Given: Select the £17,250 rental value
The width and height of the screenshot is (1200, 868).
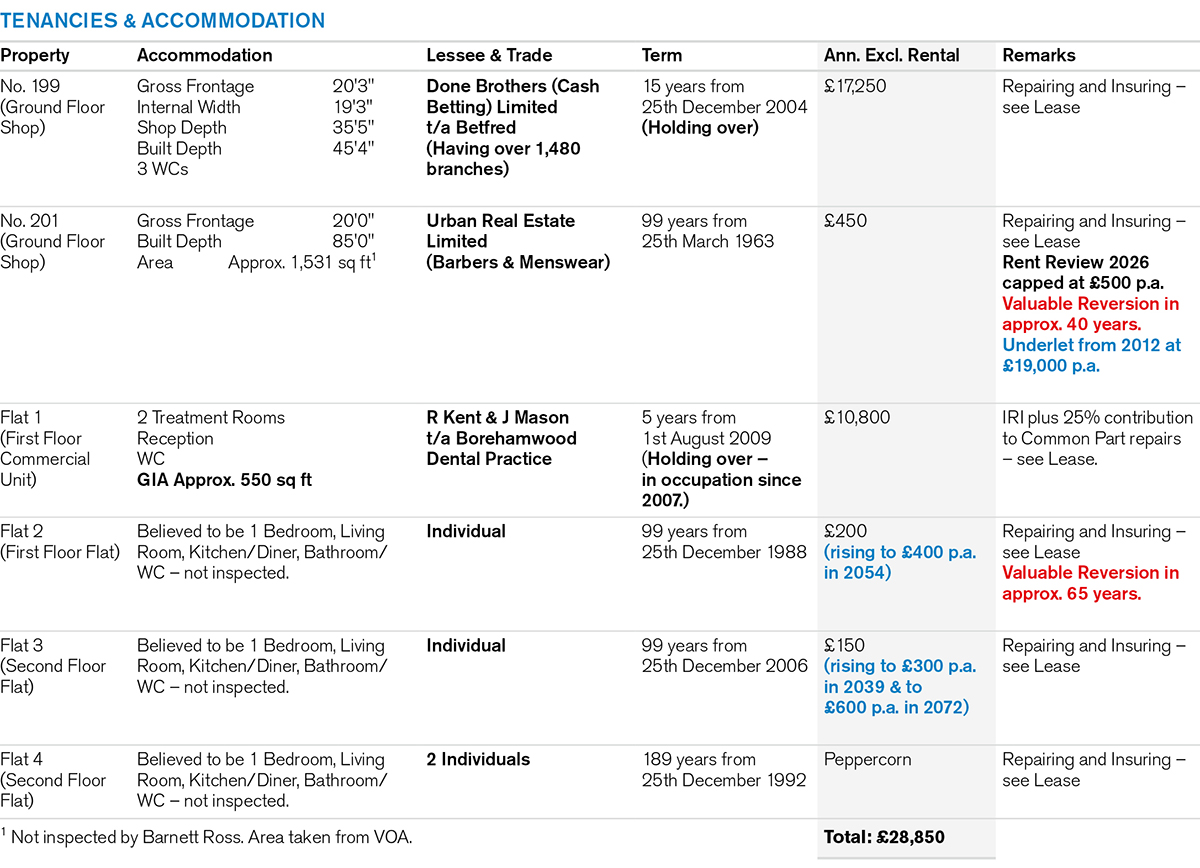Looking at the screenshot, I should pyautogui.click(x=856, y=87).
